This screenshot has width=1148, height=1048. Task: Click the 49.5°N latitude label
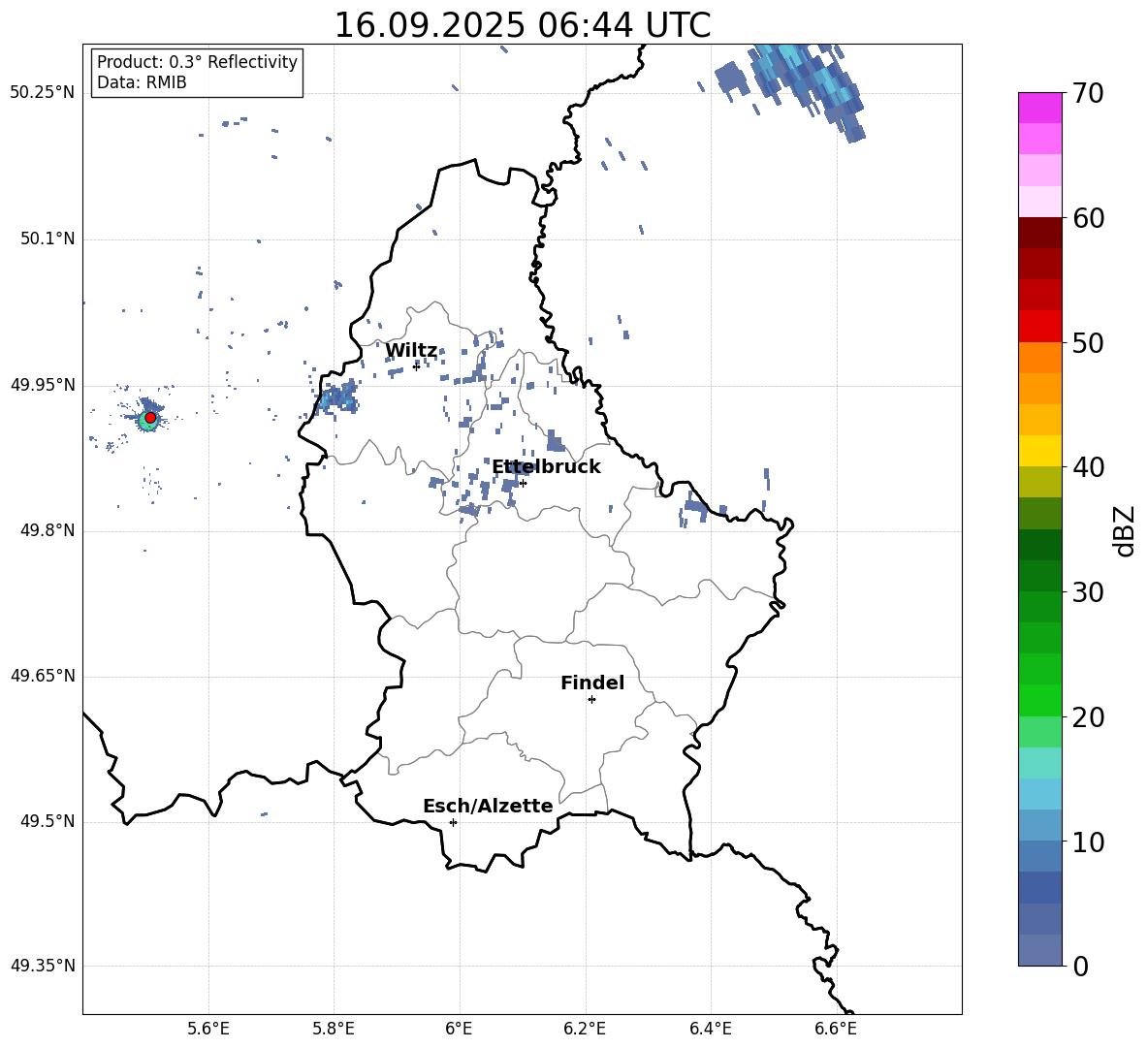pos(47,821)
